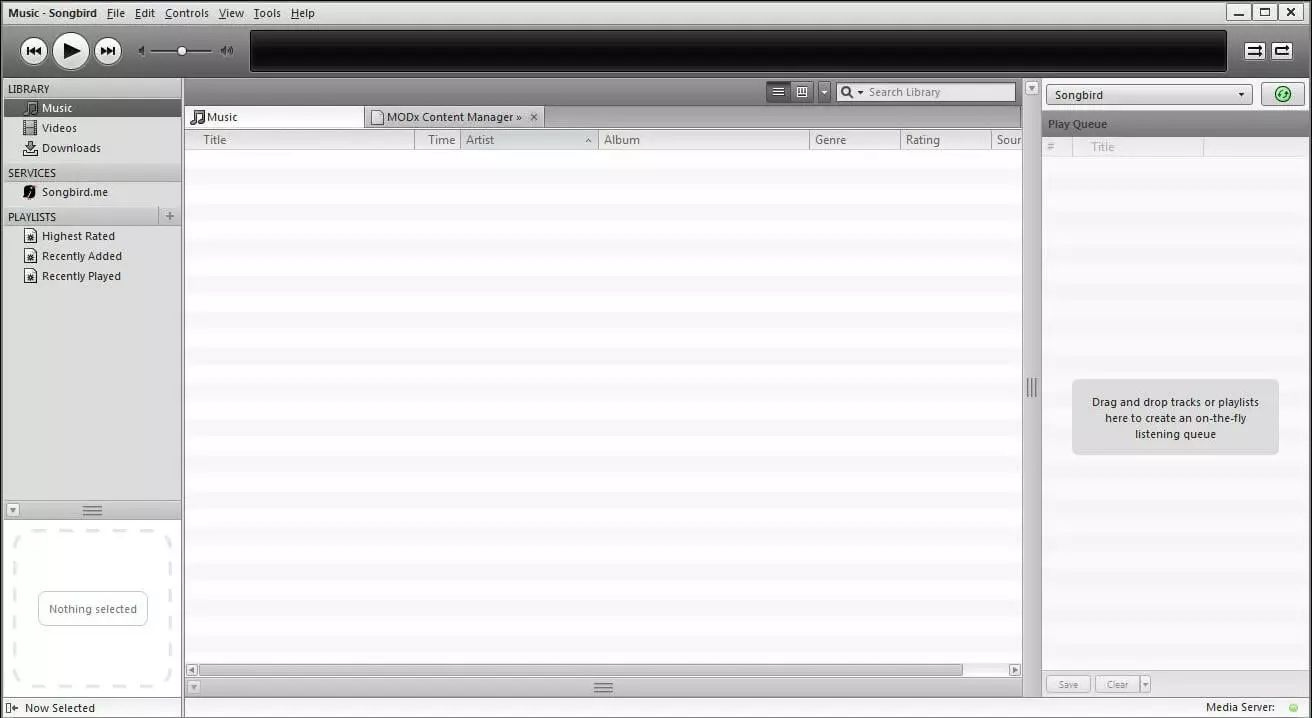
Task: Switch to list view
Action: coord(778,92)
